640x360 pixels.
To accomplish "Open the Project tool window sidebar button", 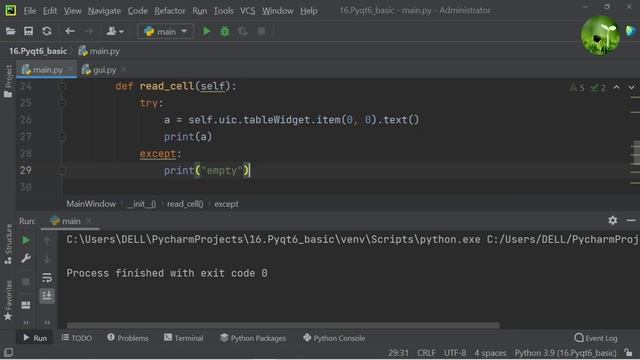I will click(8, 82).
